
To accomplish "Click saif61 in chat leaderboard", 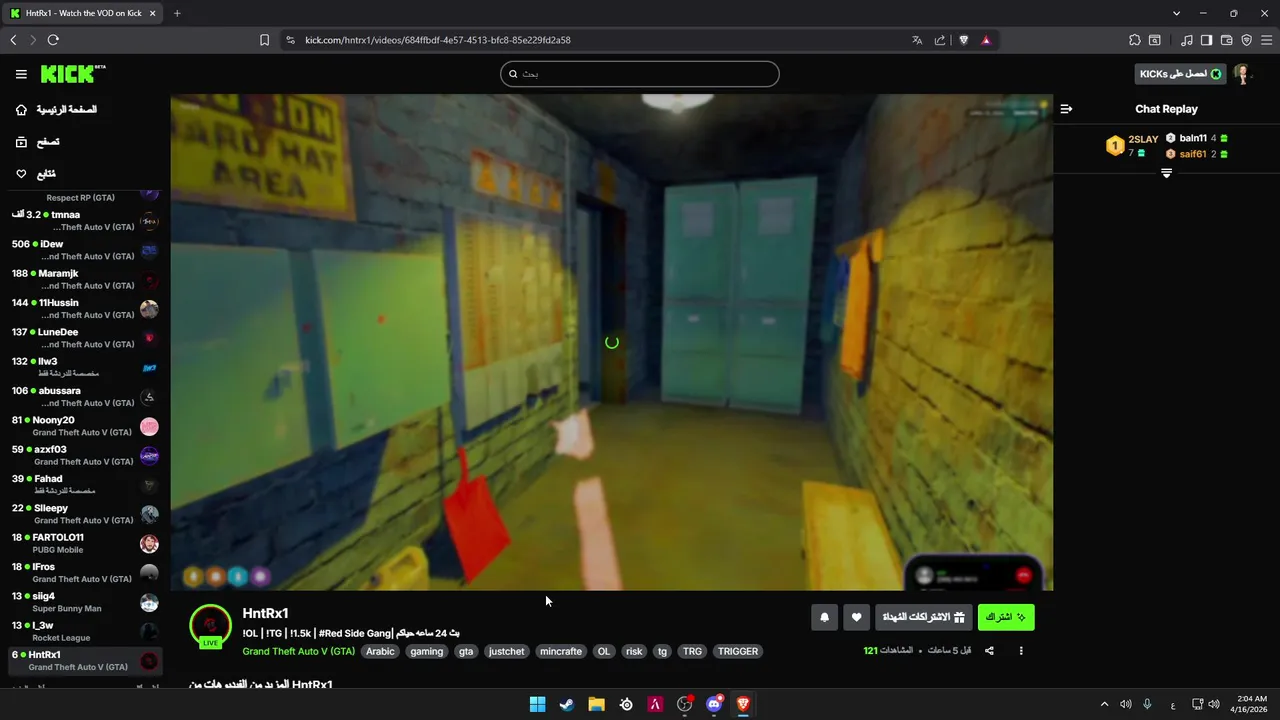I will point(1197,154).
